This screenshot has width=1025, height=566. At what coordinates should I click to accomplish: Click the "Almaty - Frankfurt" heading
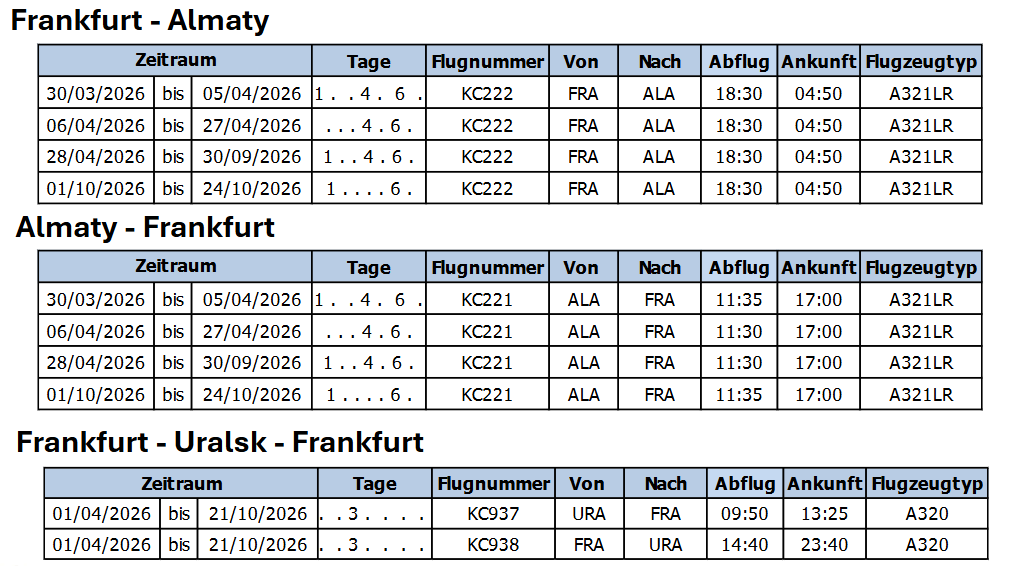(145, 227)
